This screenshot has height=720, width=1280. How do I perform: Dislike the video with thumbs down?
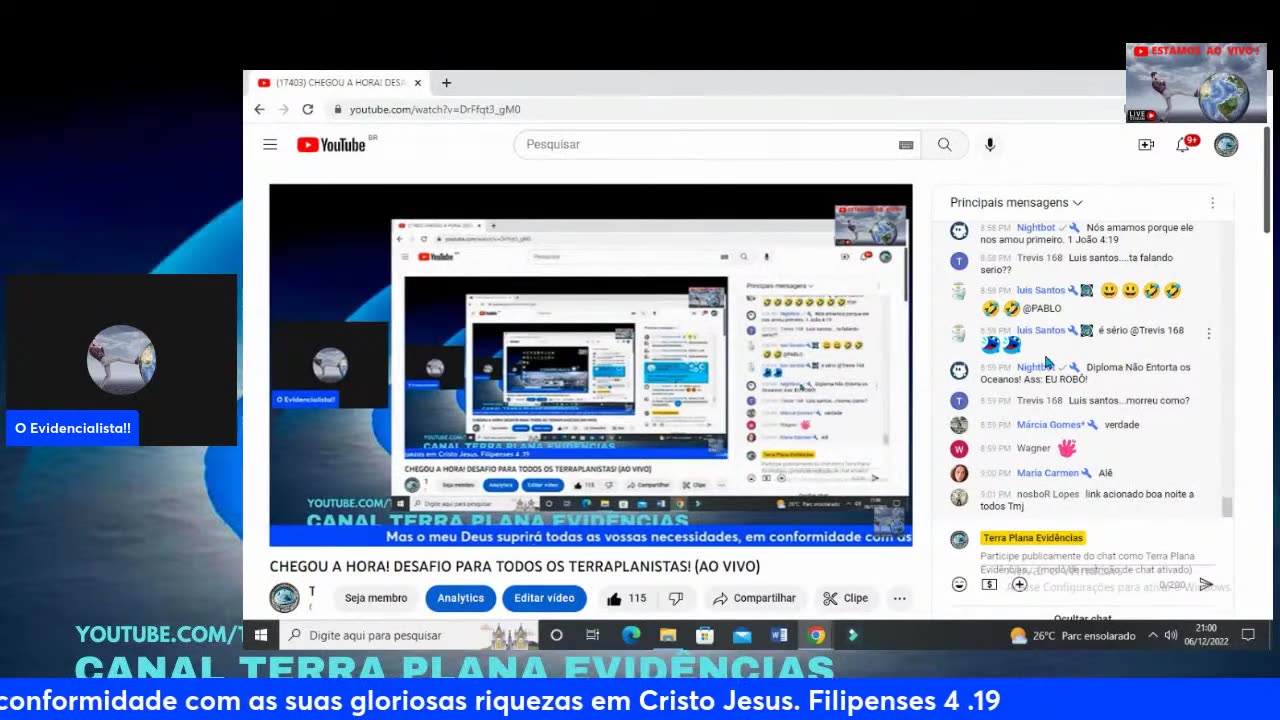(676, 598)
